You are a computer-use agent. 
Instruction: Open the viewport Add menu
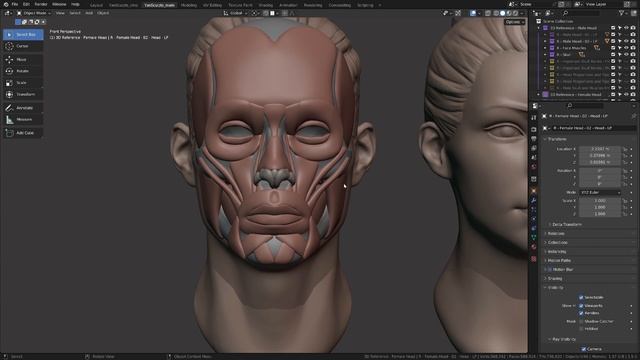[x=89, y=13]
